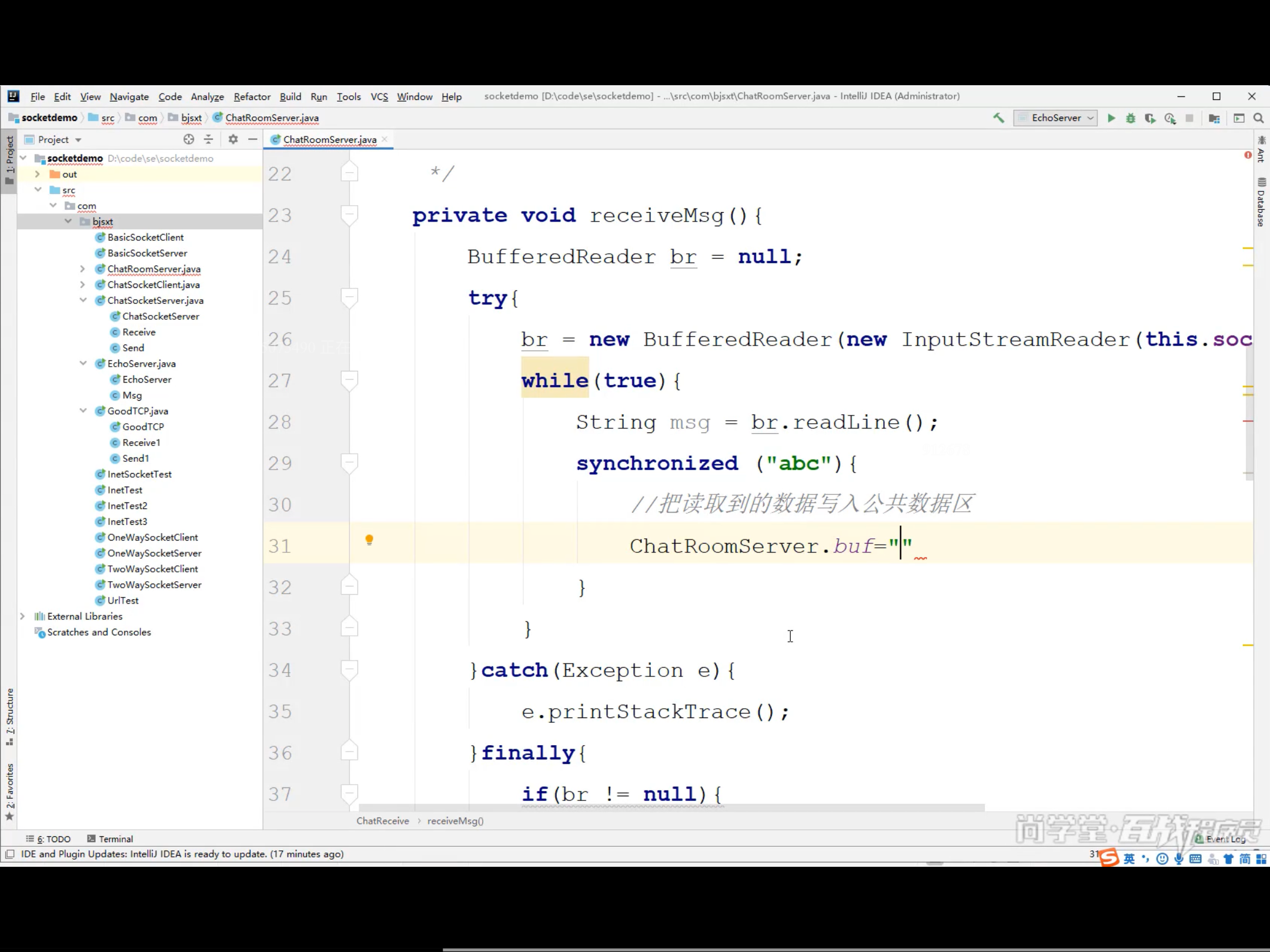Screen dimensions: 1270x952
Task: Click the Sogou soft keyboard icon
Action: 1195,859
